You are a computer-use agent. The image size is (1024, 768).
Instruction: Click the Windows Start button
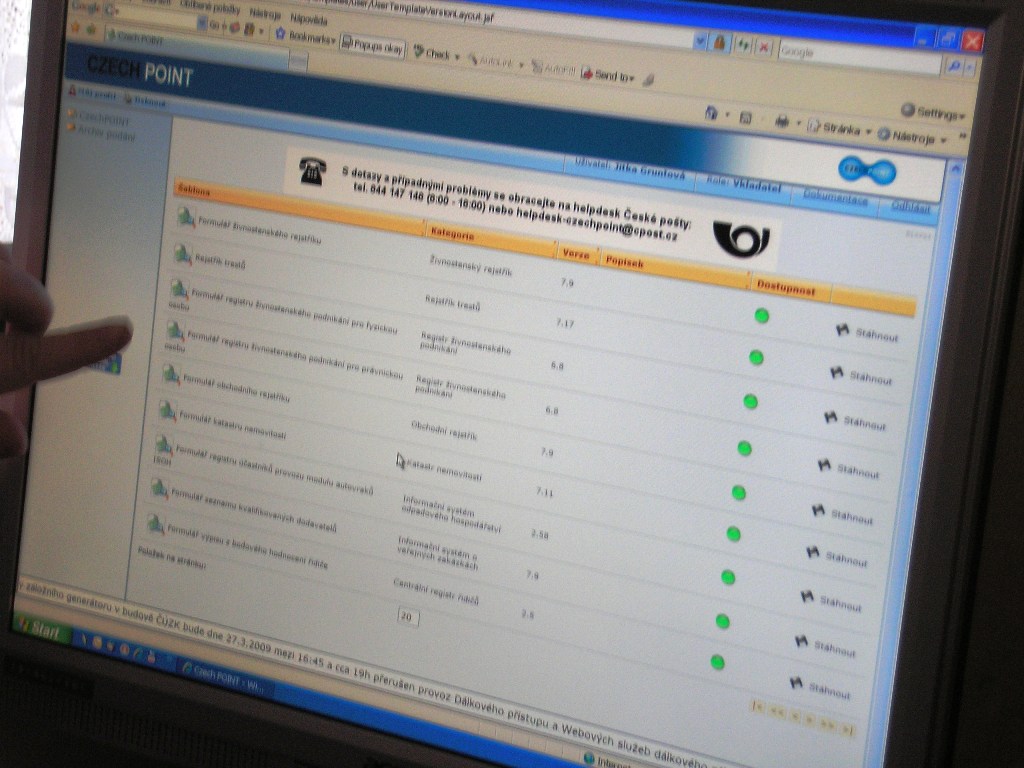(42, 628)
